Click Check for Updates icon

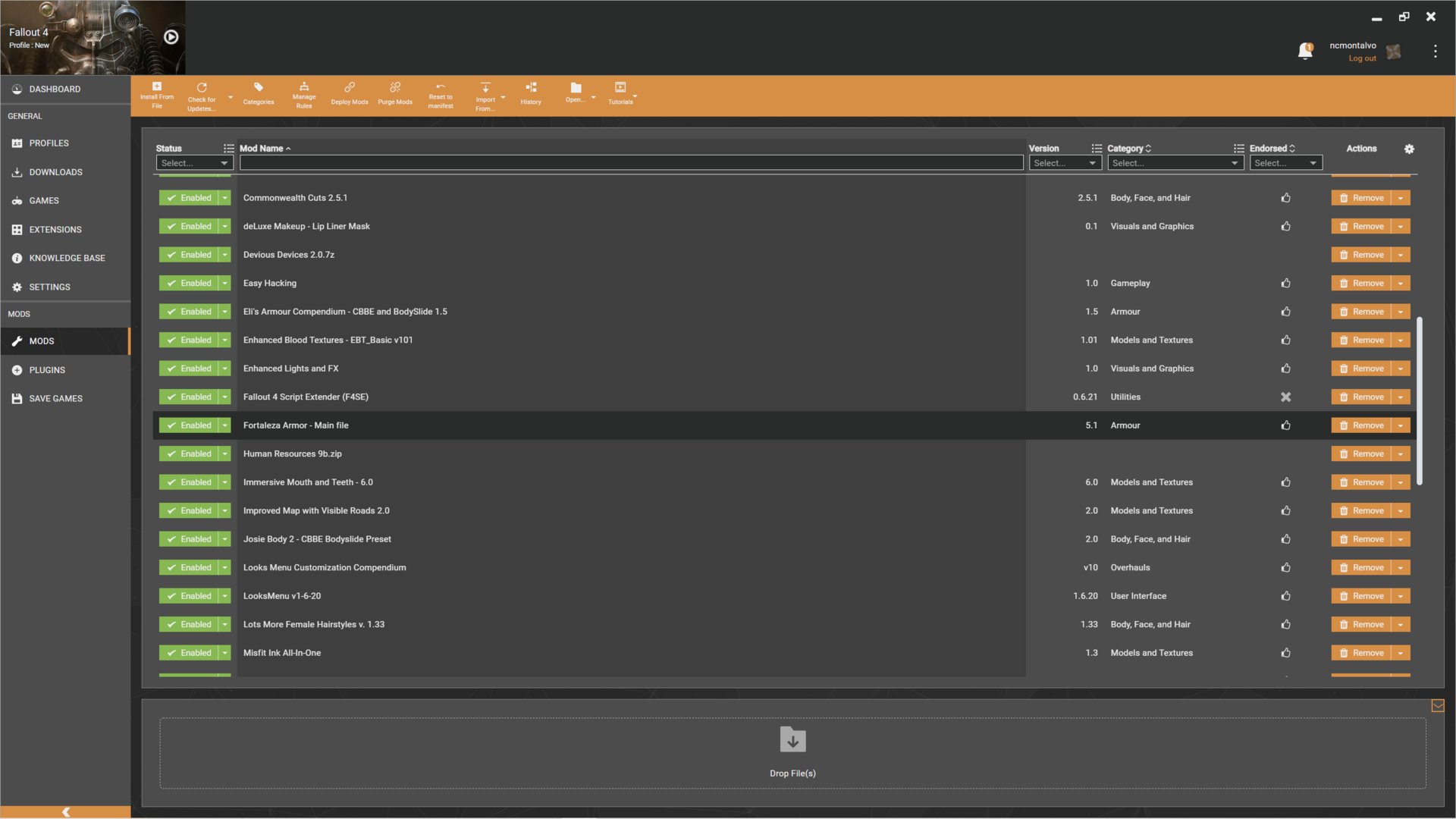point(202,97)
